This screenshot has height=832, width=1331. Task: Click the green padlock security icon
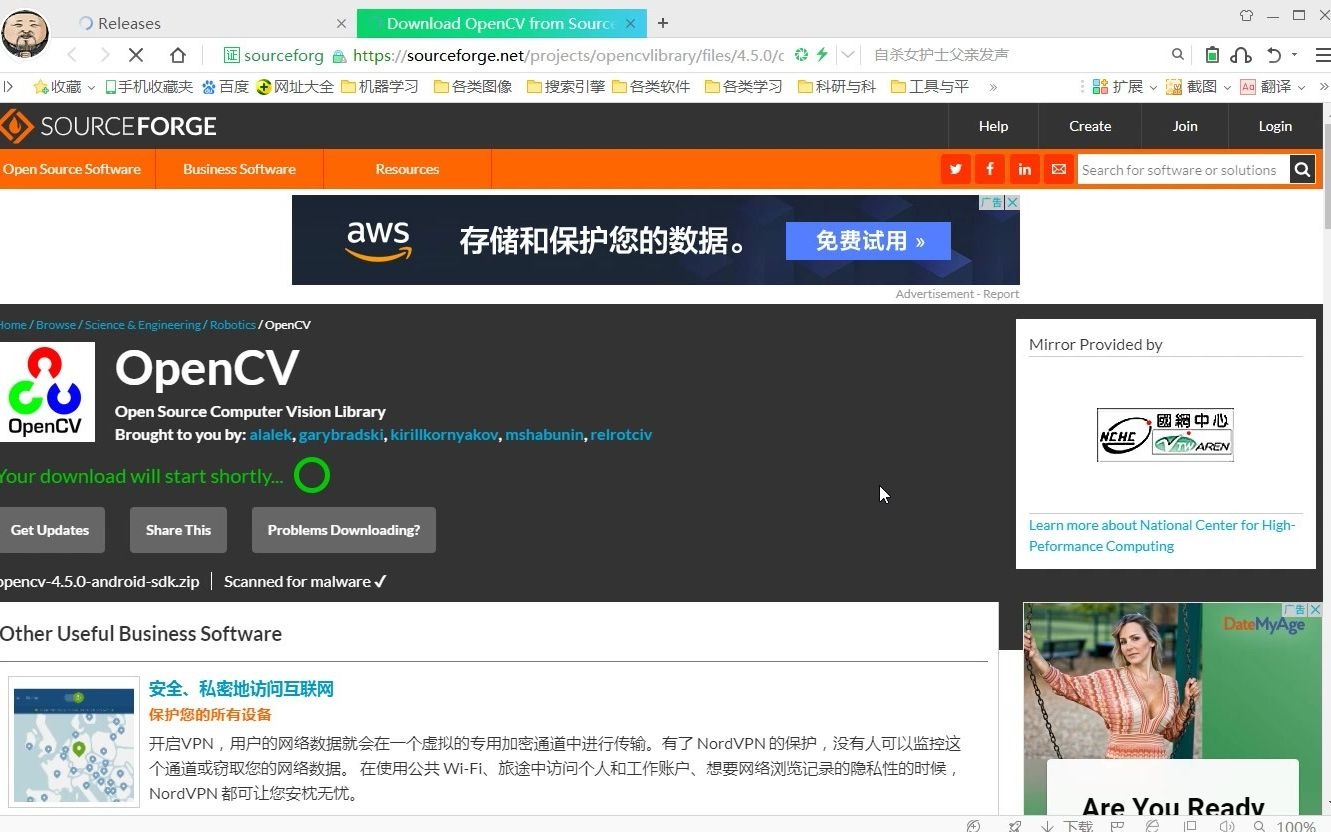339,56
